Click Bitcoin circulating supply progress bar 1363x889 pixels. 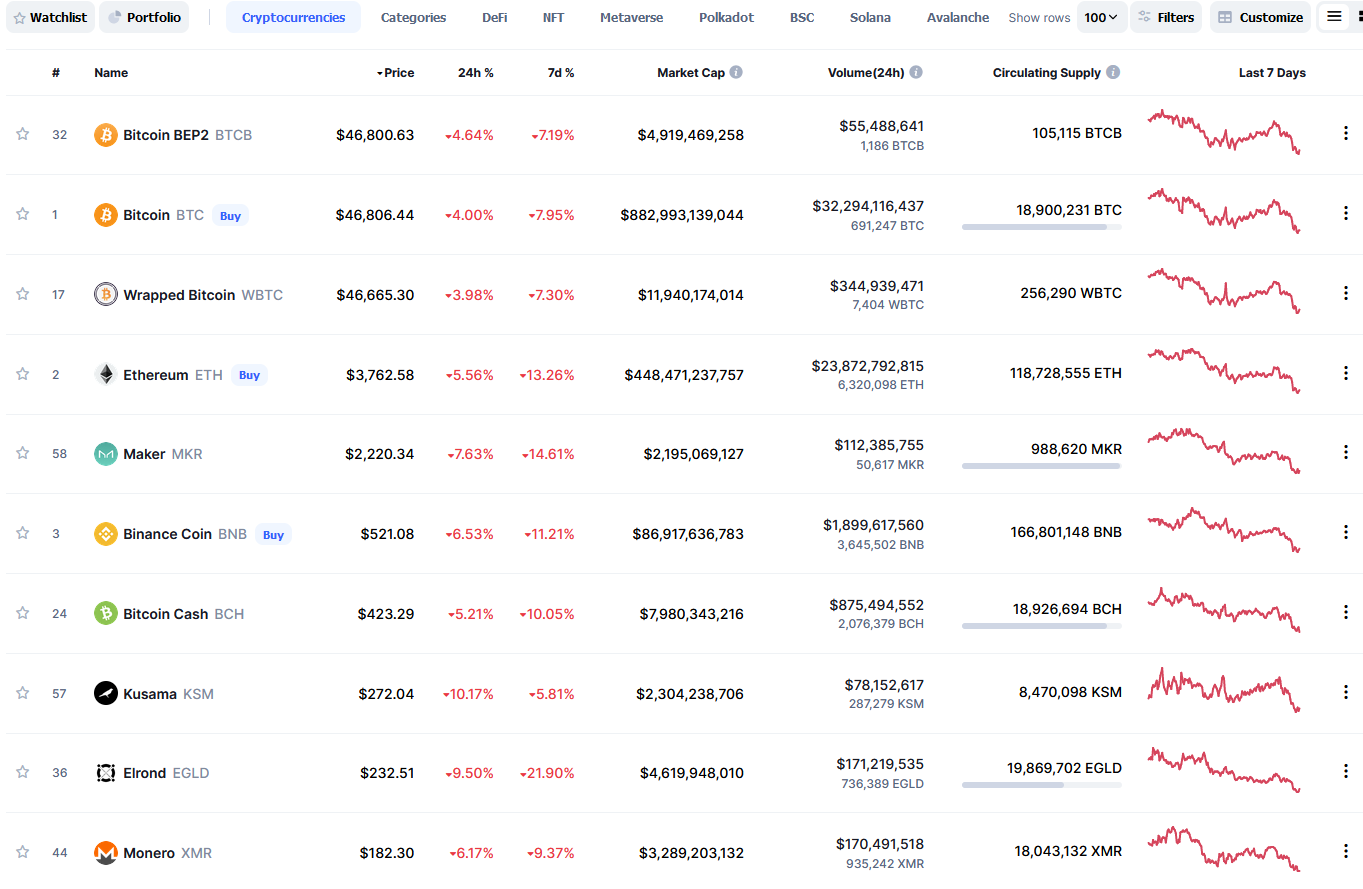click(x=1042, y=227)
